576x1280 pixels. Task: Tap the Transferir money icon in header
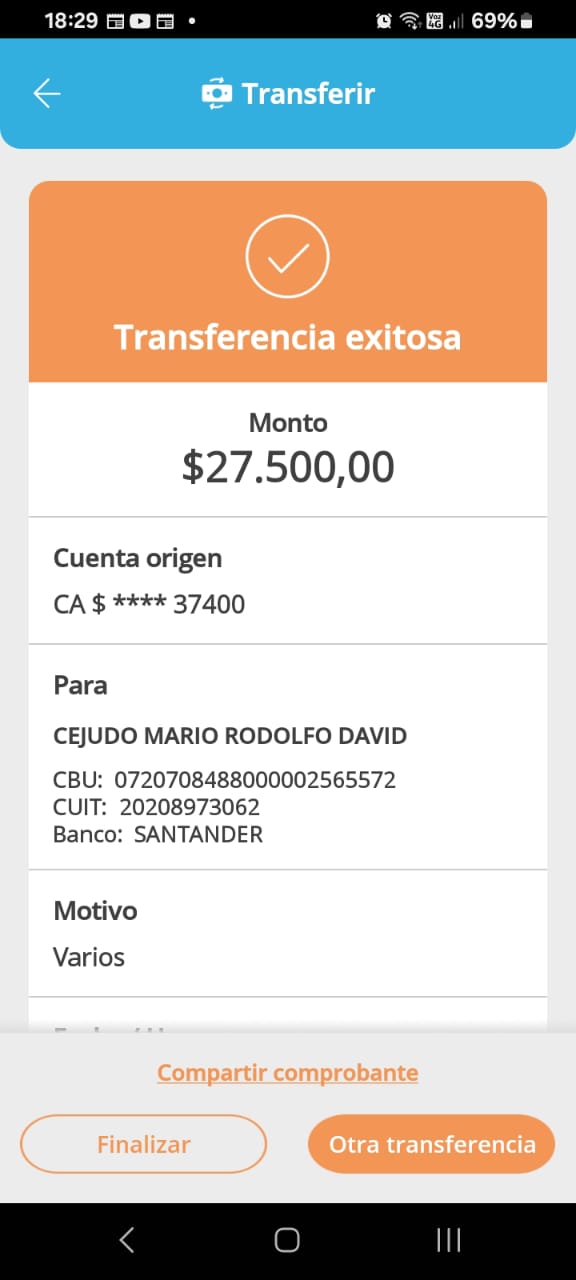pyautogui.click(x=216, y=94)
